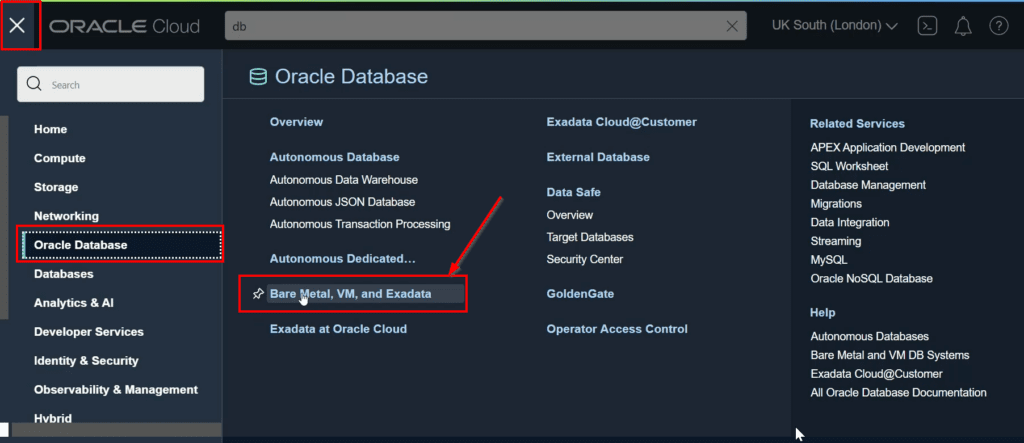Screen dimensions: 1024x443
Task: Open the UK South (London) region dropdown
Action: point(835,25)
